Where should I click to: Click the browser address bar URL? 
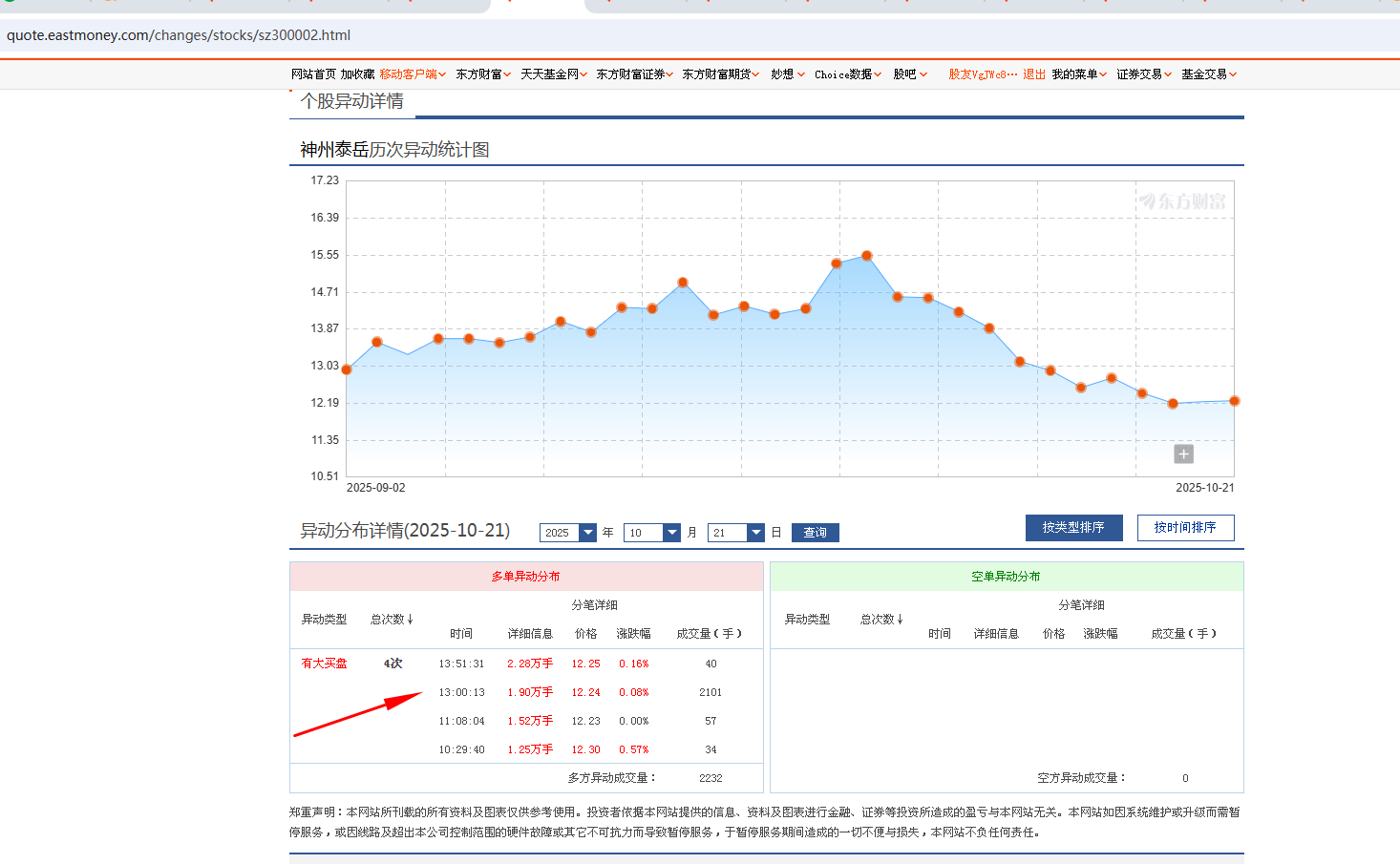pos(179,35)
